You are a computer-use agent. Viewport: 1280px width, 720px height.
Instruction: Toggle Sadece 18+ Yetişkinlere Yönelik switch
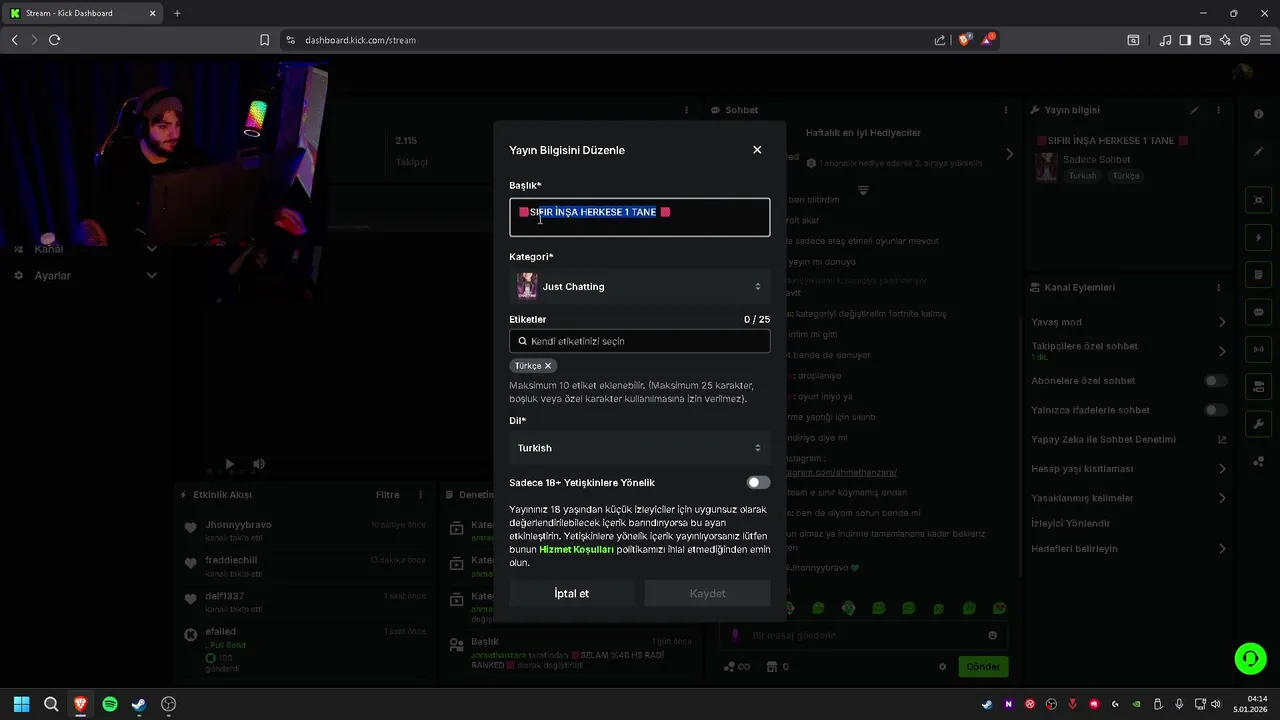(758, 483)
